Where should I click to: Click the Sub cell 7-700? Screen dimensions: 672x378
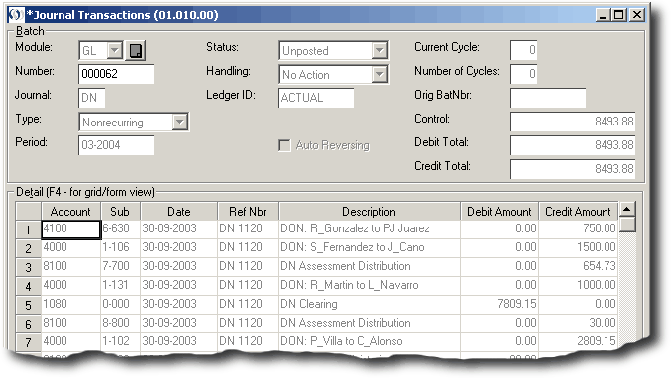click(x=121, y=266)
